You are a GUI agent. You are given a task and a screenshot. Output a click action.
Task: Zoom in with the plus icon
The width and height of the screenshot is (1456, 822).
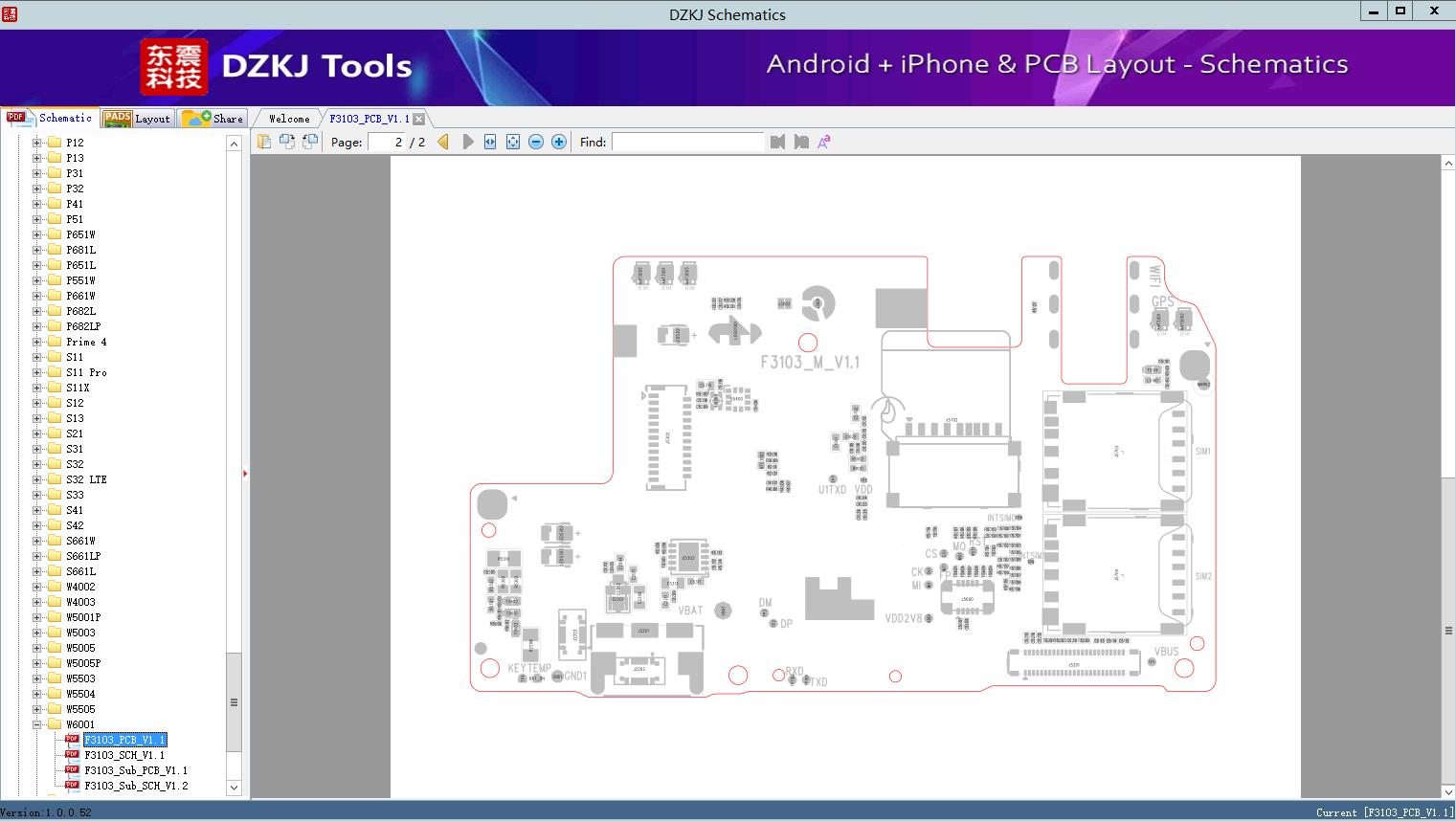(x=559, y=142)
